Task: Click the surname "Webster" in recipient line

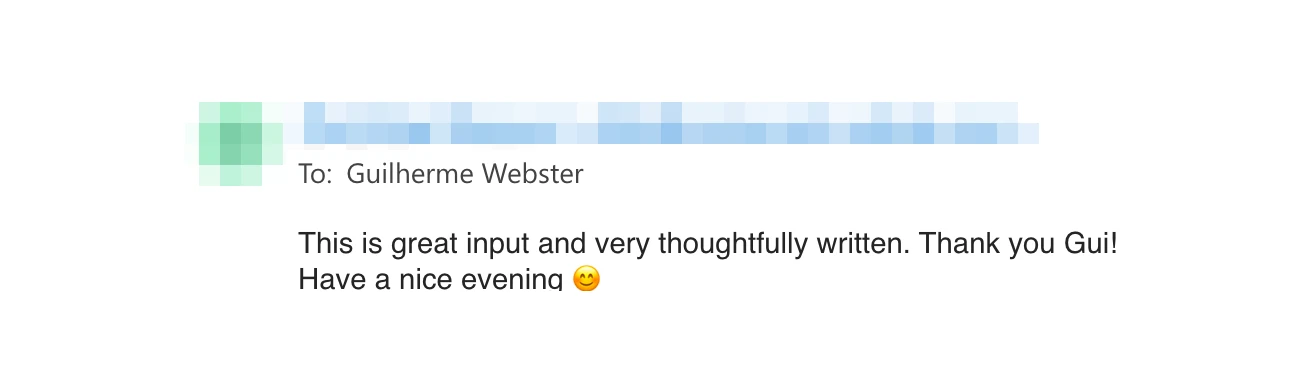Action: pyautogui.click(x=532, y=174)
